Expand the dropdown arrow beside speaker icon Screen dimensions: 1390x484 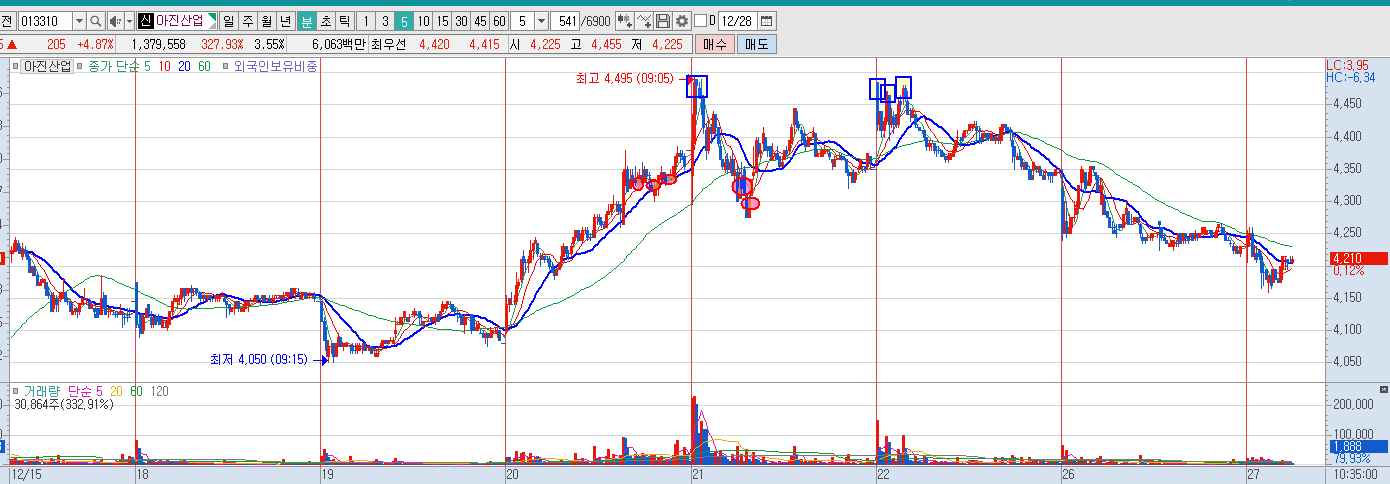point(129,21)
